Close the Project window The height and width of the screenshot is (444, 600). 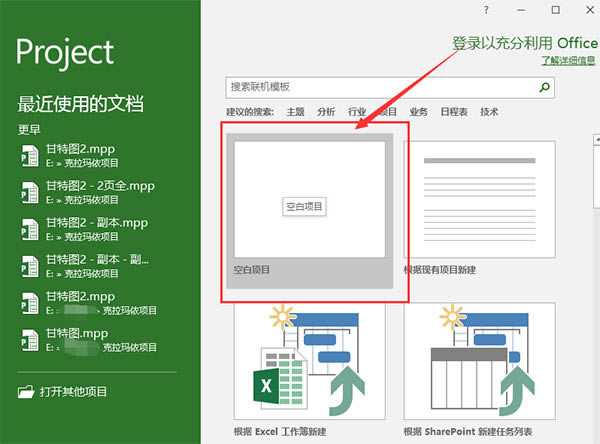click(590, 10)
